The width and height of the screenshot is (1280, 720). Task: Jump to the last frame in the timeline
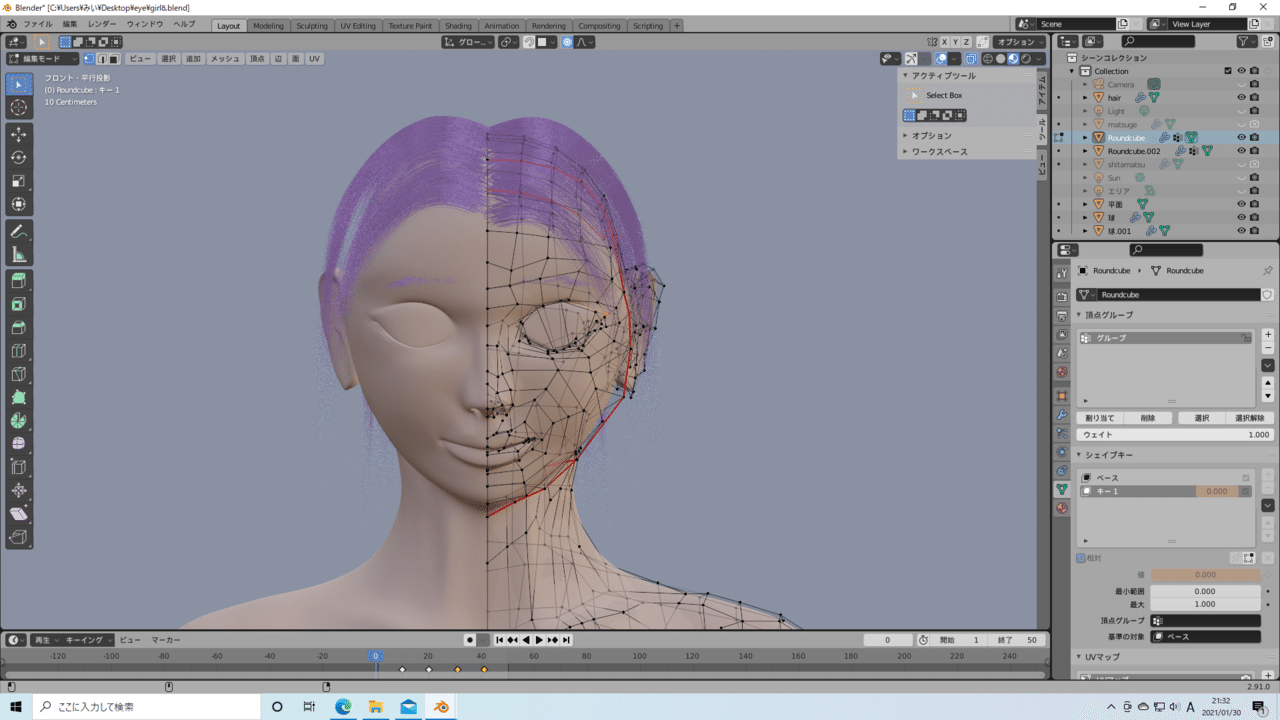(567, 639)
